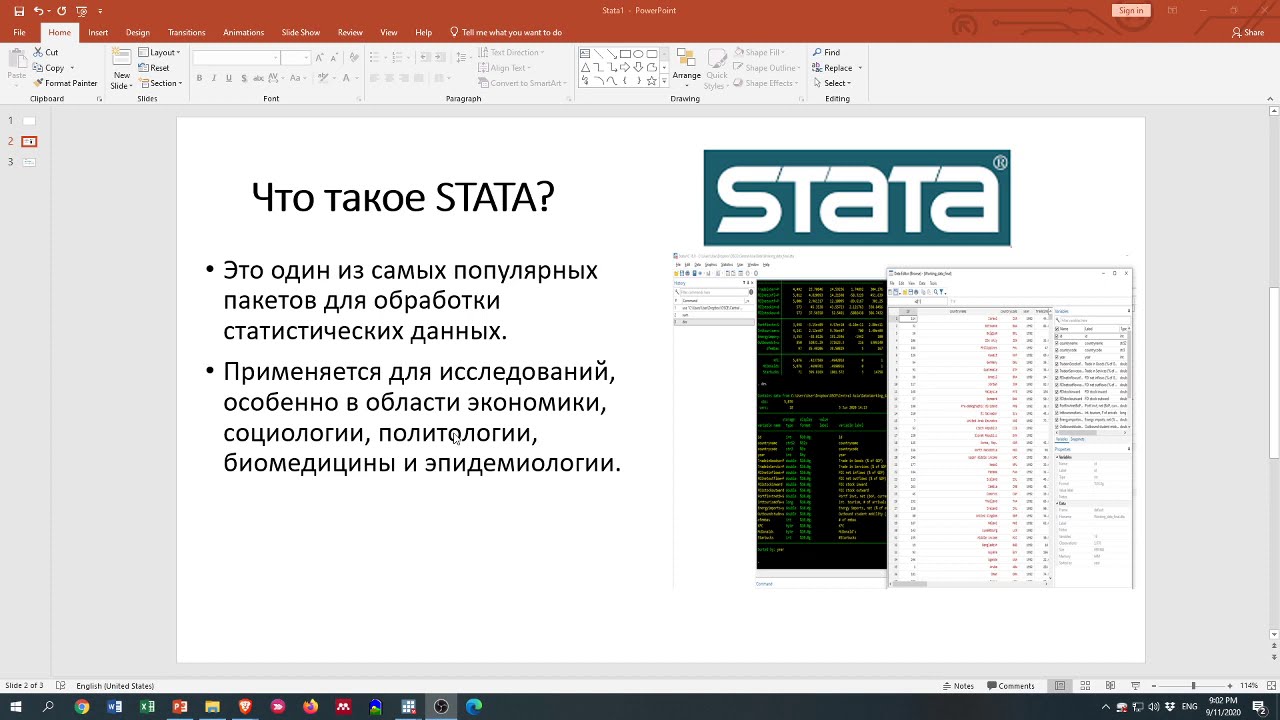Expand the shapes gallery More arrow
Viewport: 1280px width, 720px height.
click(x=665, y=82)
